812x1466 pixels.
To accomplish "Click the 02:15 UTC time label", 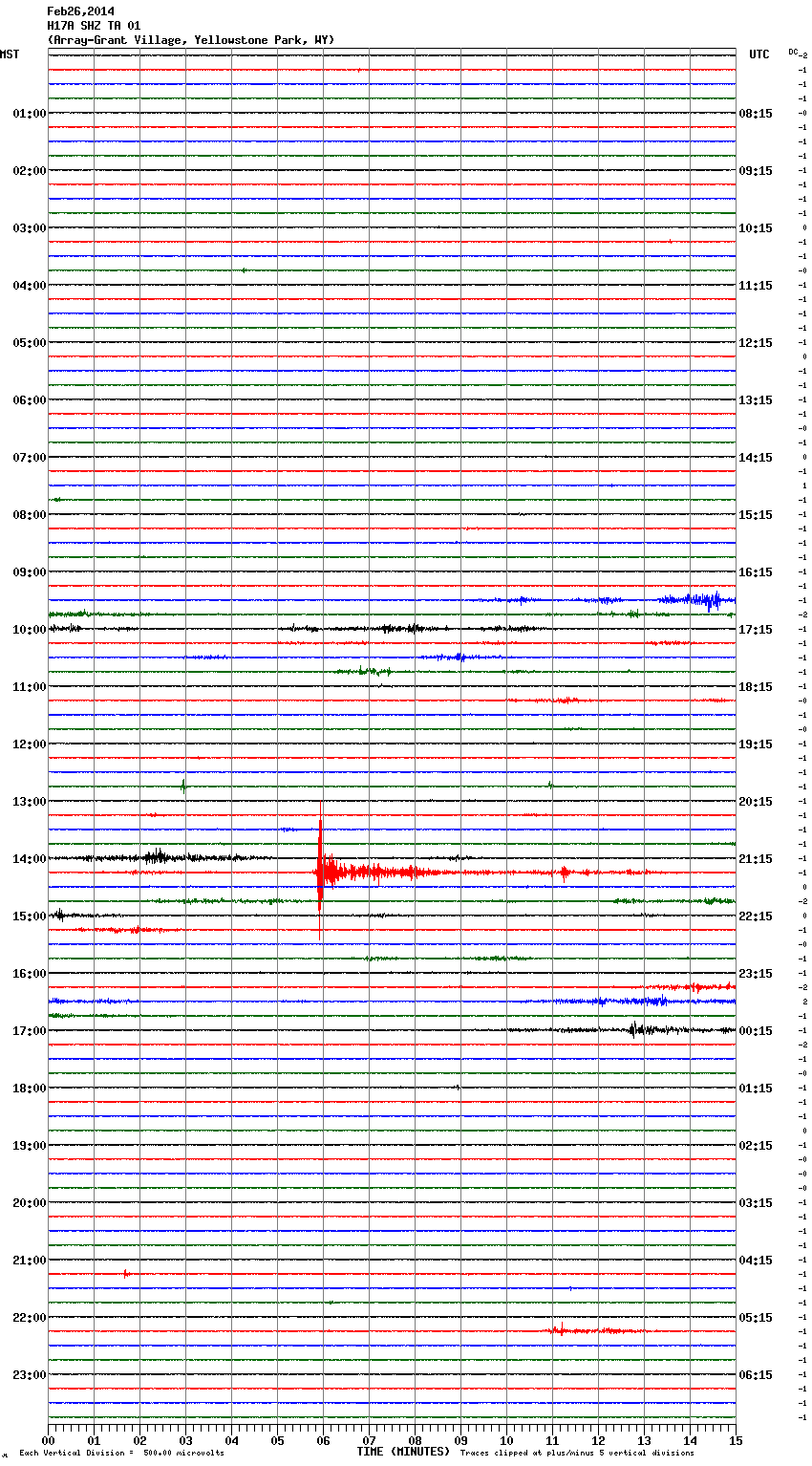I will pos(756,1145).
